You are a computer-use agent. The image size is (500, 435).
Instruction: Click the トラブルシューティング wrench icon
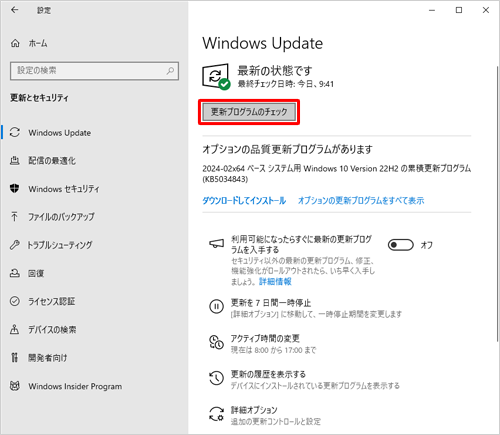(15, 245)
